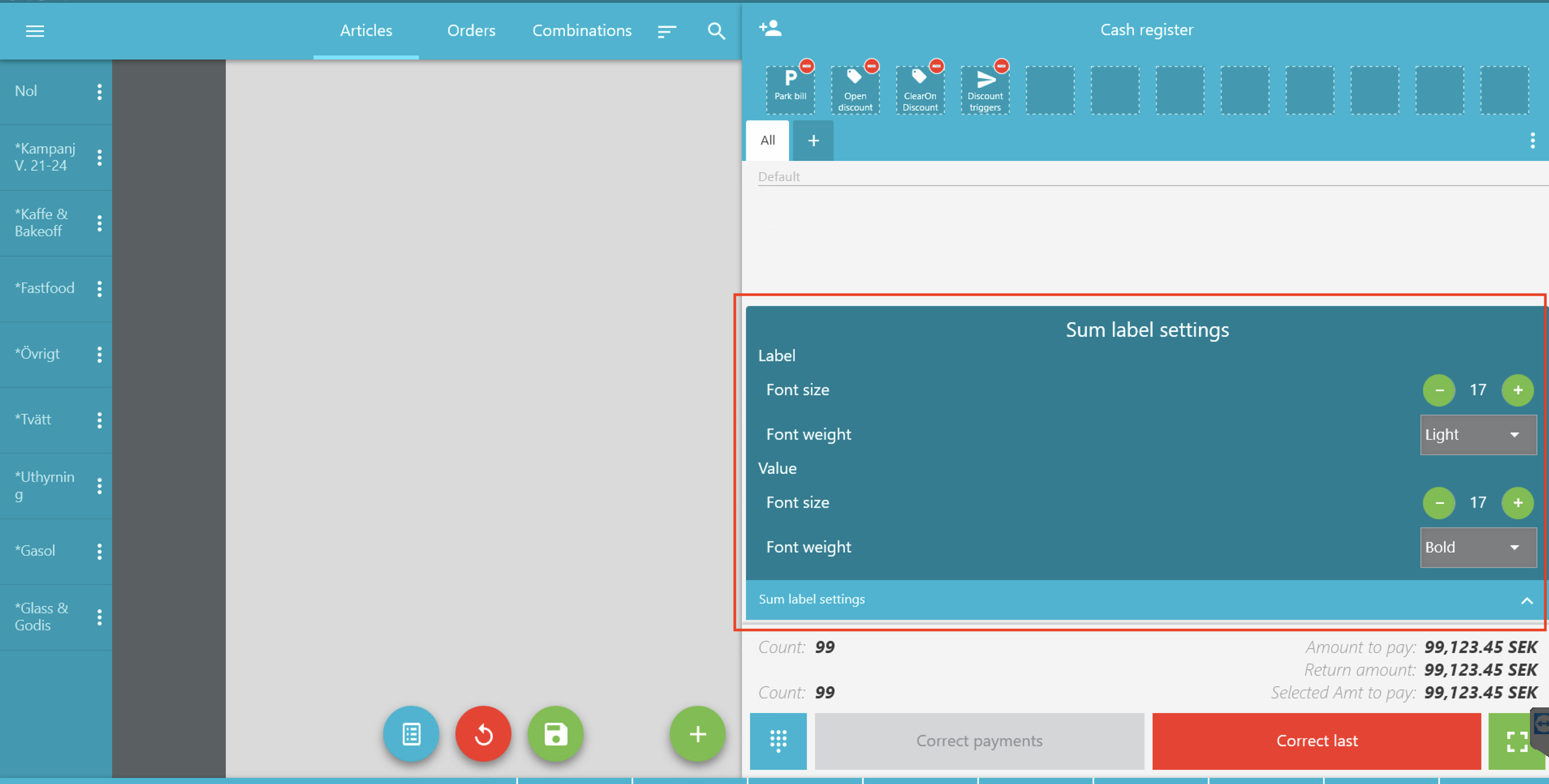Click the Correct last button
This screenshot has width=1549, height=784.
point(1316,741)
